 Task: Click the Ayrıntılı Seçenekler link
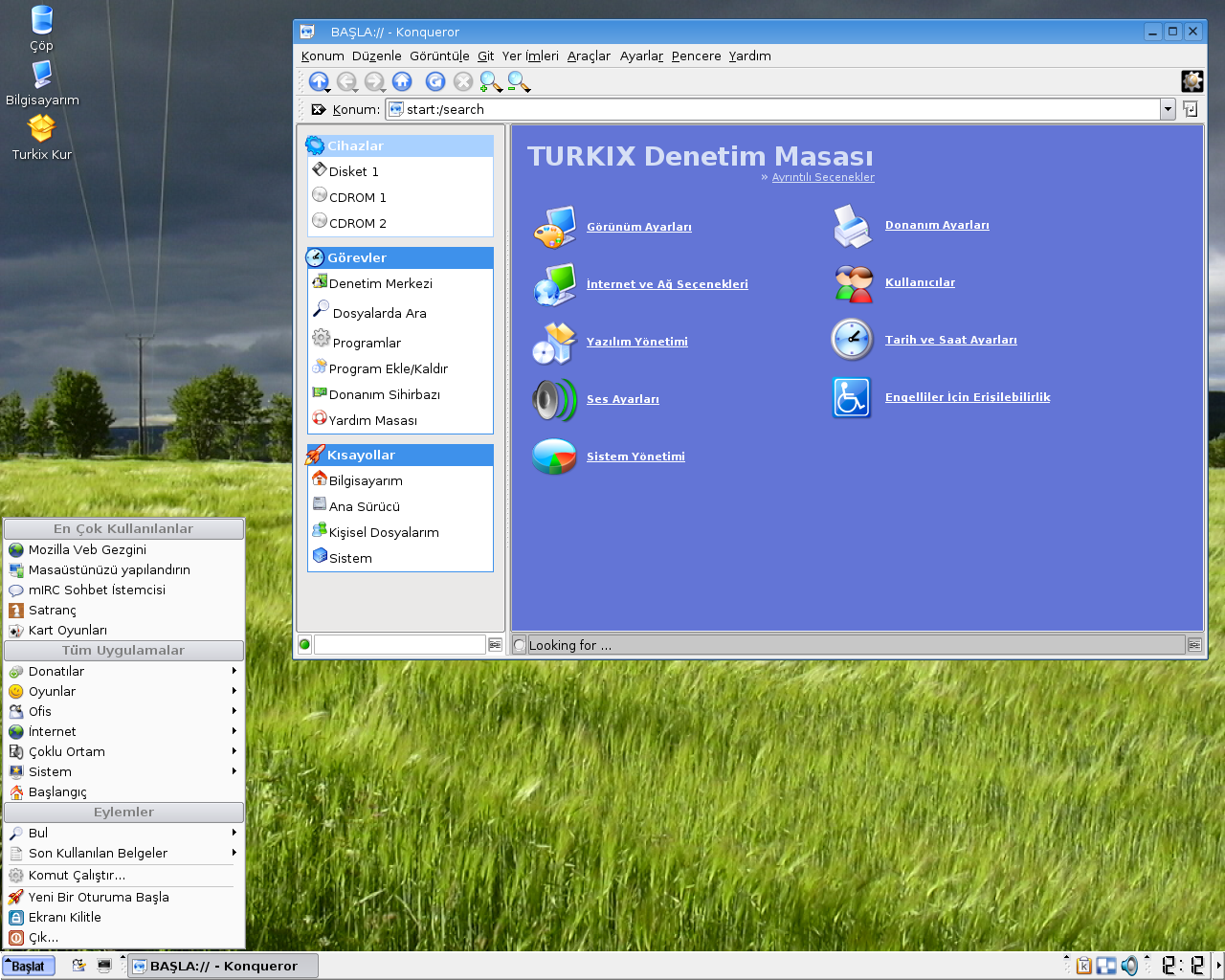(823, 177)
